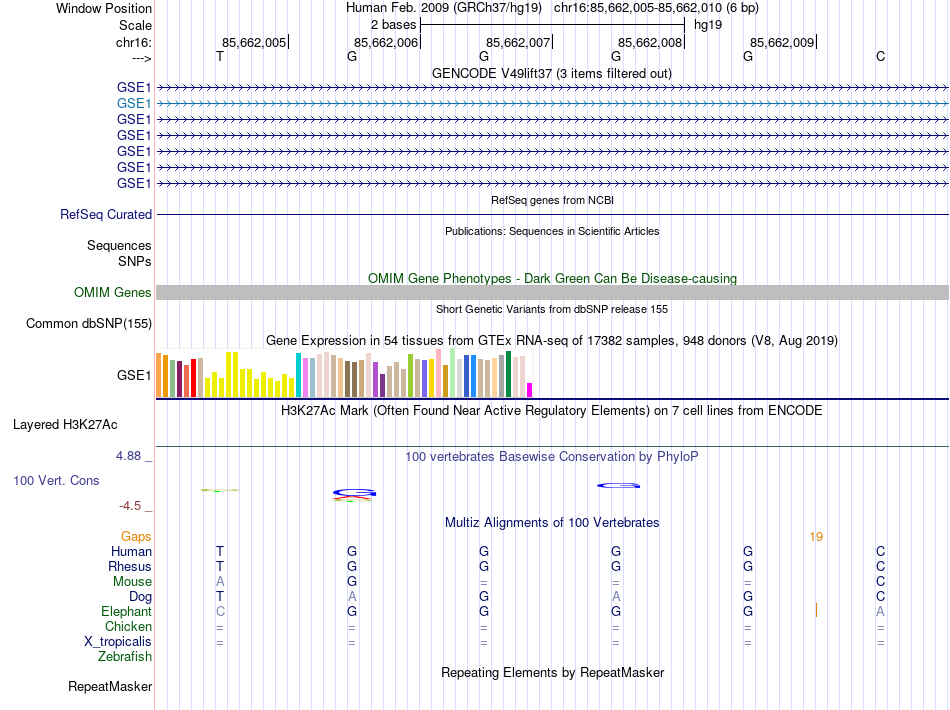Click '100 vertebrates Basewise Conservation by PhyloP' title
This screenshot has height=710, width=950.
[x=552, y=457]
